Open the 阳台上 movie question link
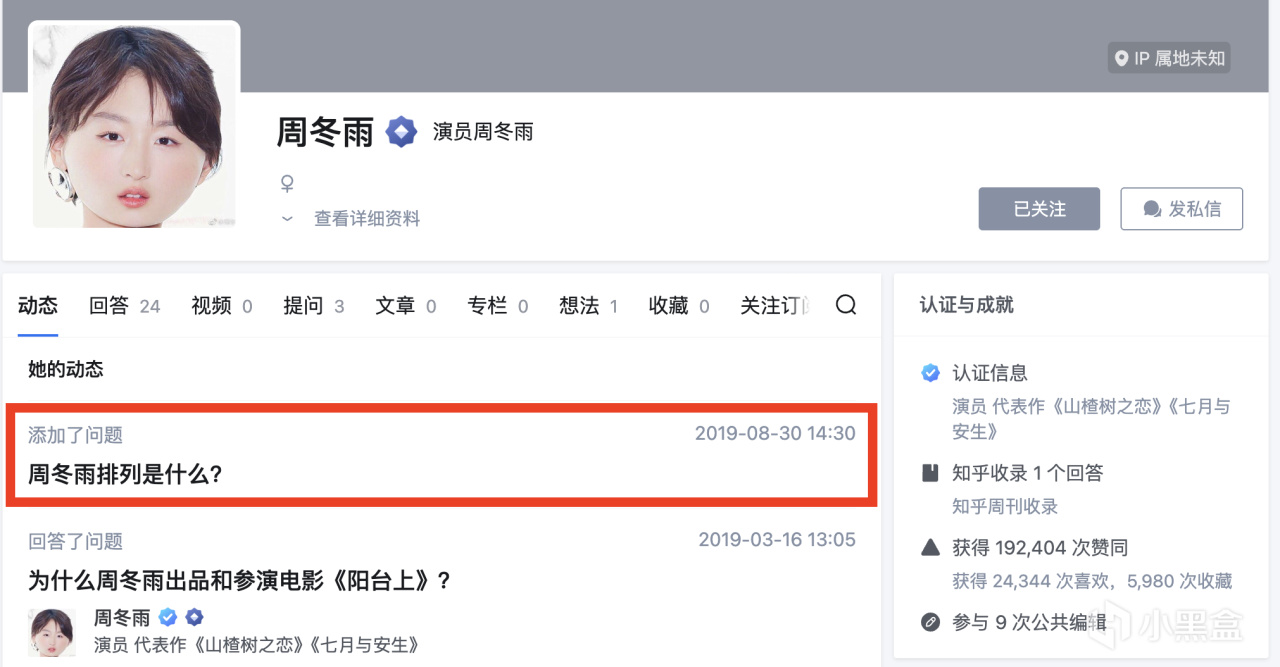 point(240,580)
